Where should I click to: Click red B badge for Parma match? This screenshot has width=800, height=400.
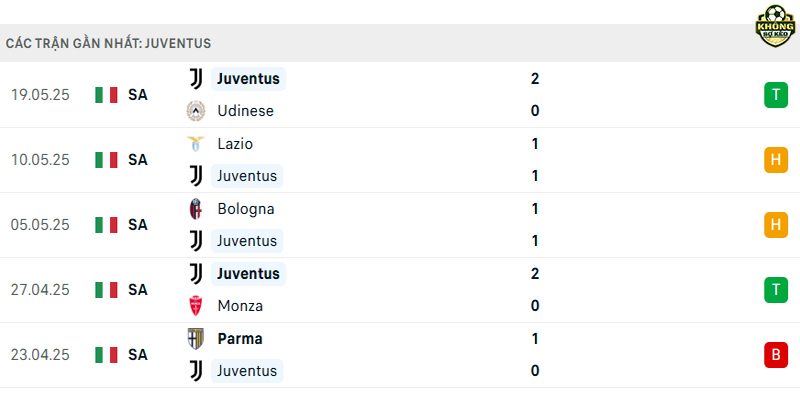(x=776, y=355)
